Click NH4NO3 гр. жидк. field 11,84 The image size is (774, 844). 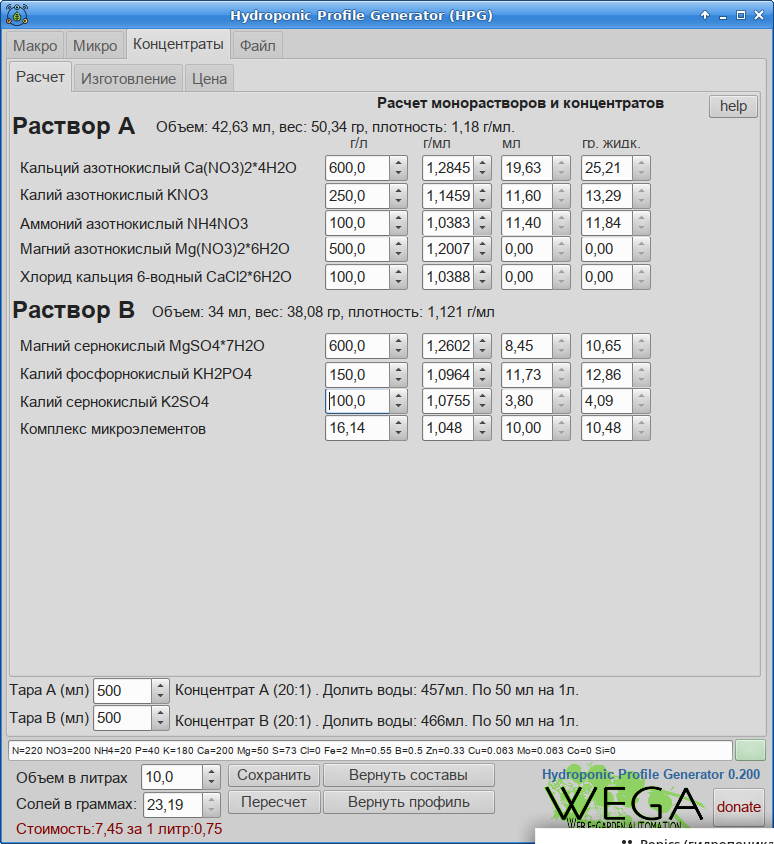coord(607,223)
